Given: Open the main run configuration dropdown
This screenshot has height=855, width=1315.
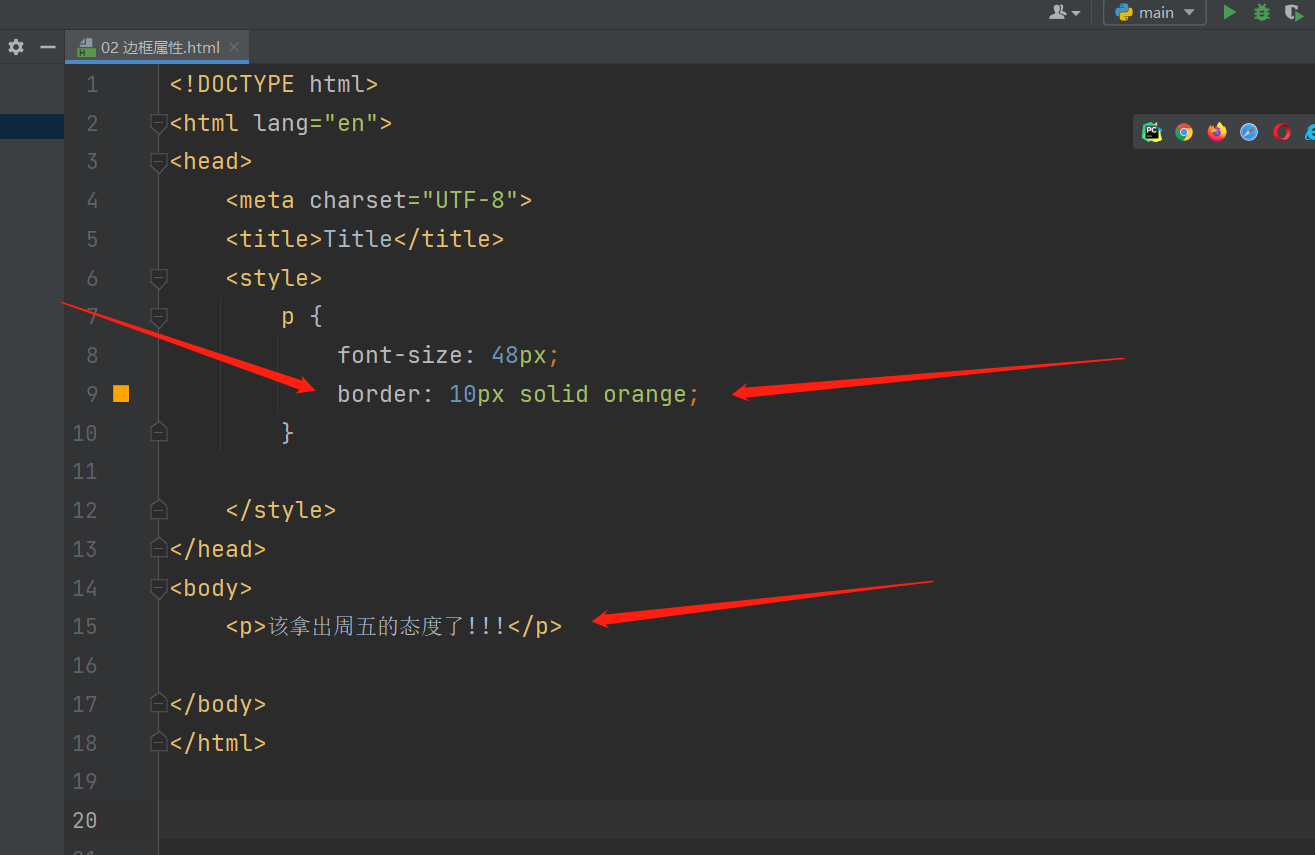Looking at the screenshot, I should (1154, 12).
